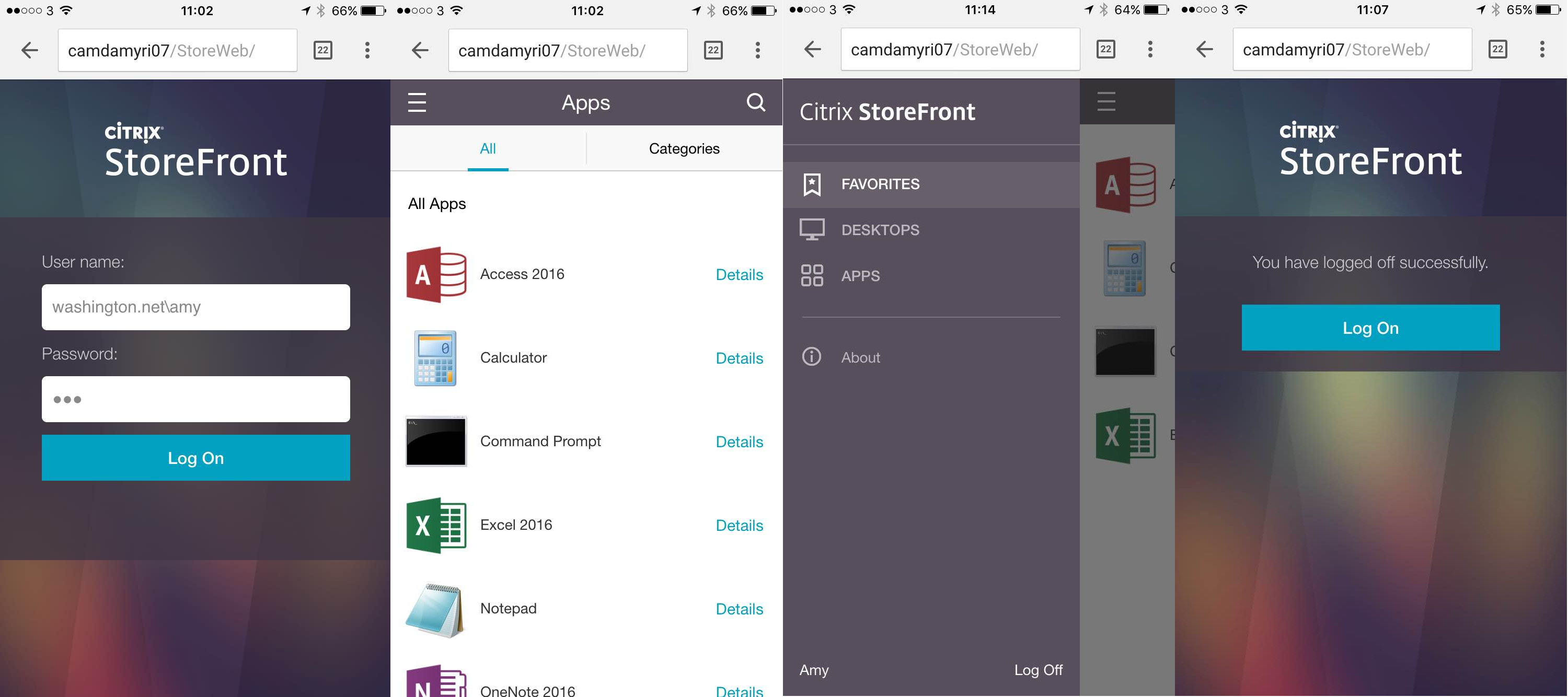The width and height of the screenshot is (1568, 697).
Task: Switch to the All tab
Action: coord(488,148)
